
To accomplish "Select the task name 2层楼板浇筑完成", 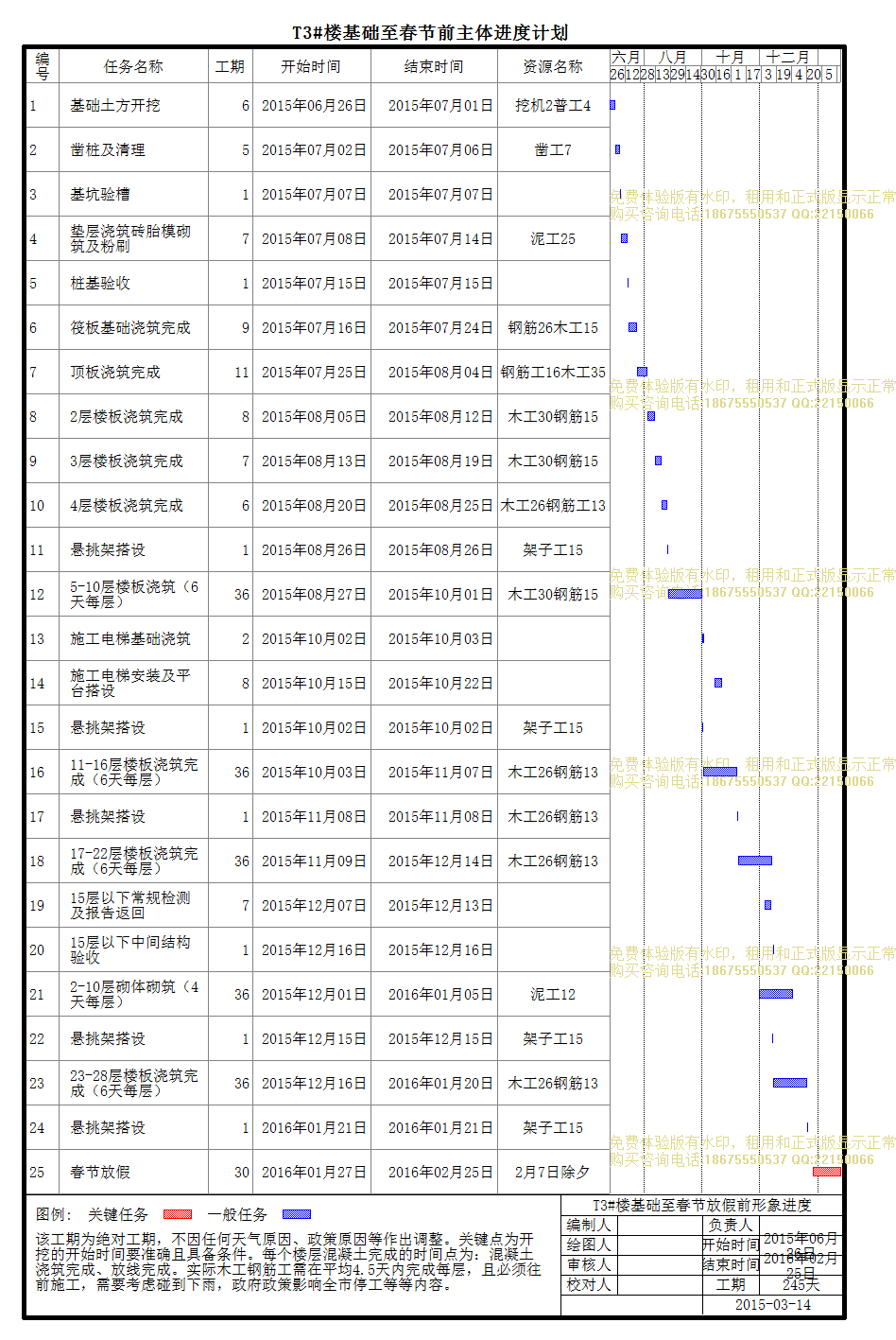I will click(x=127, y=417).
